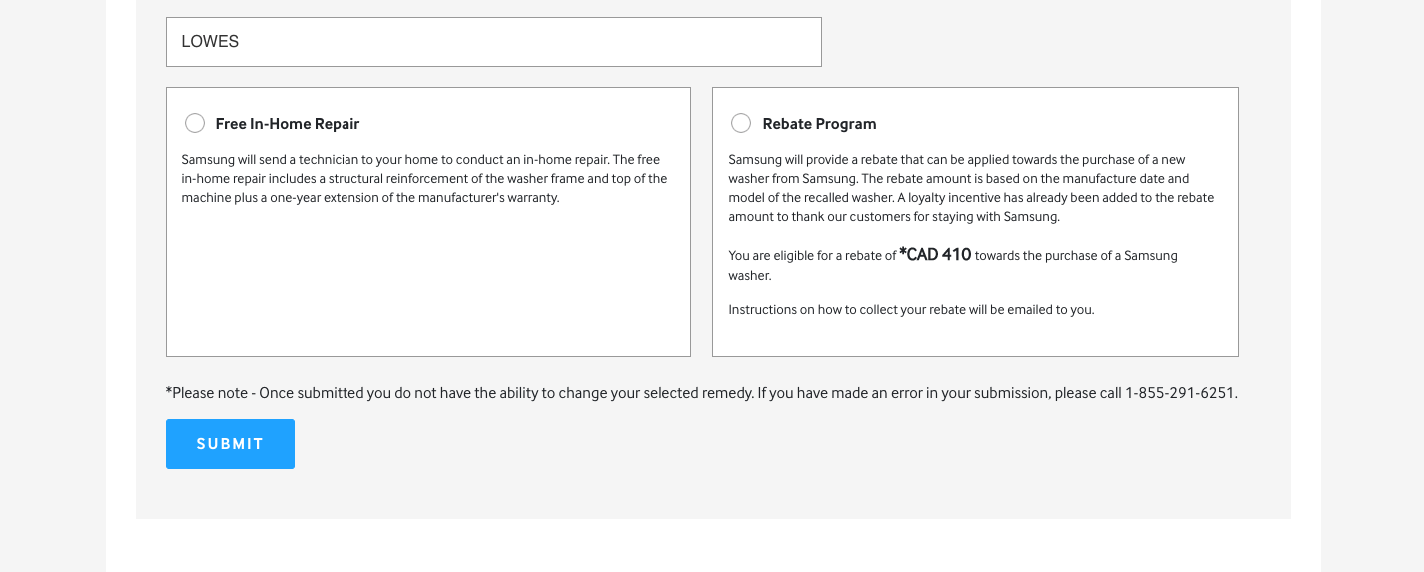Click the "You are eligible for a rebate" line

812,256
